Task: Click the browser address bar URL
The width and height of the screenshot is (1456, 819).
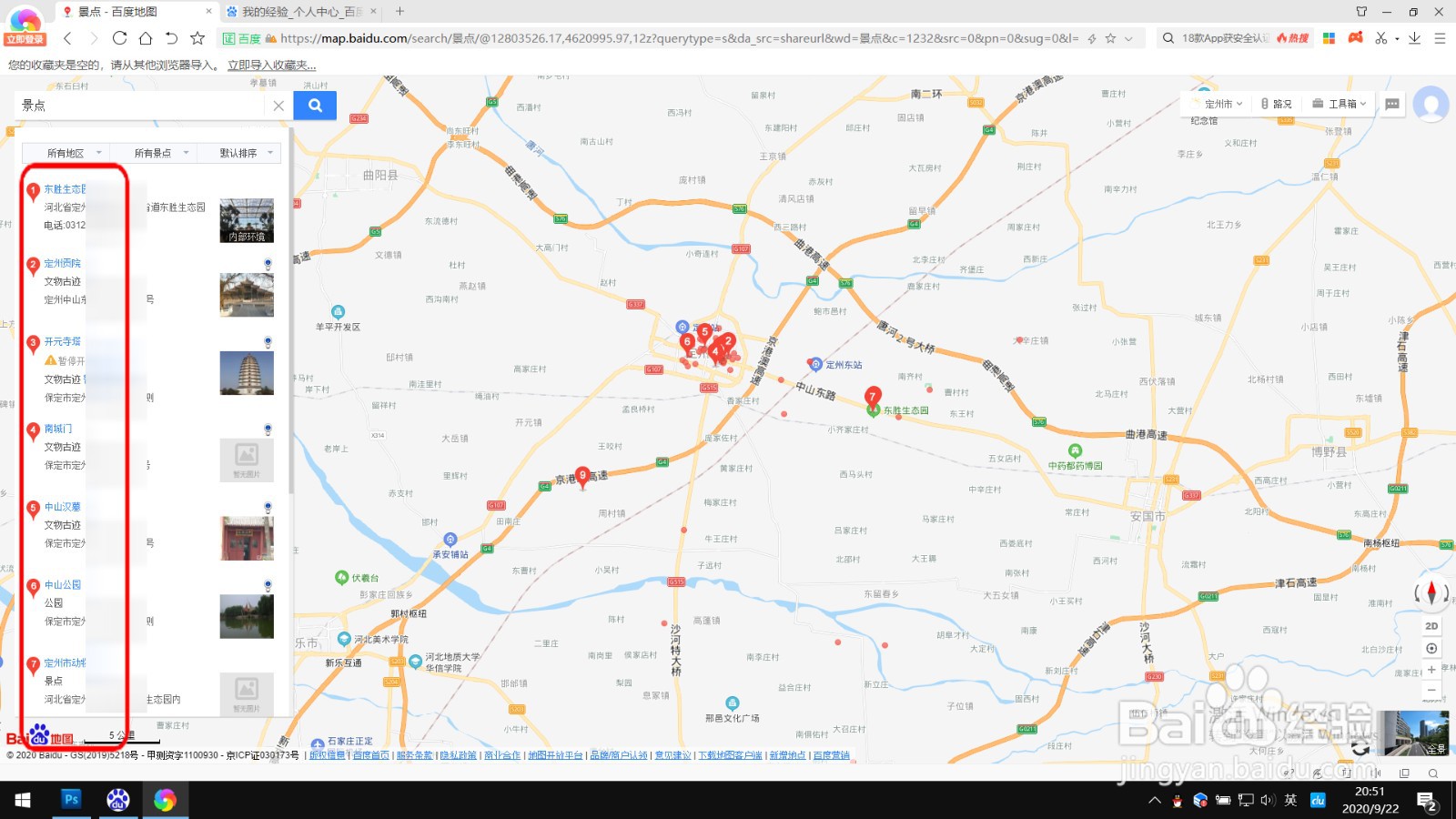Action: (679, 38)
